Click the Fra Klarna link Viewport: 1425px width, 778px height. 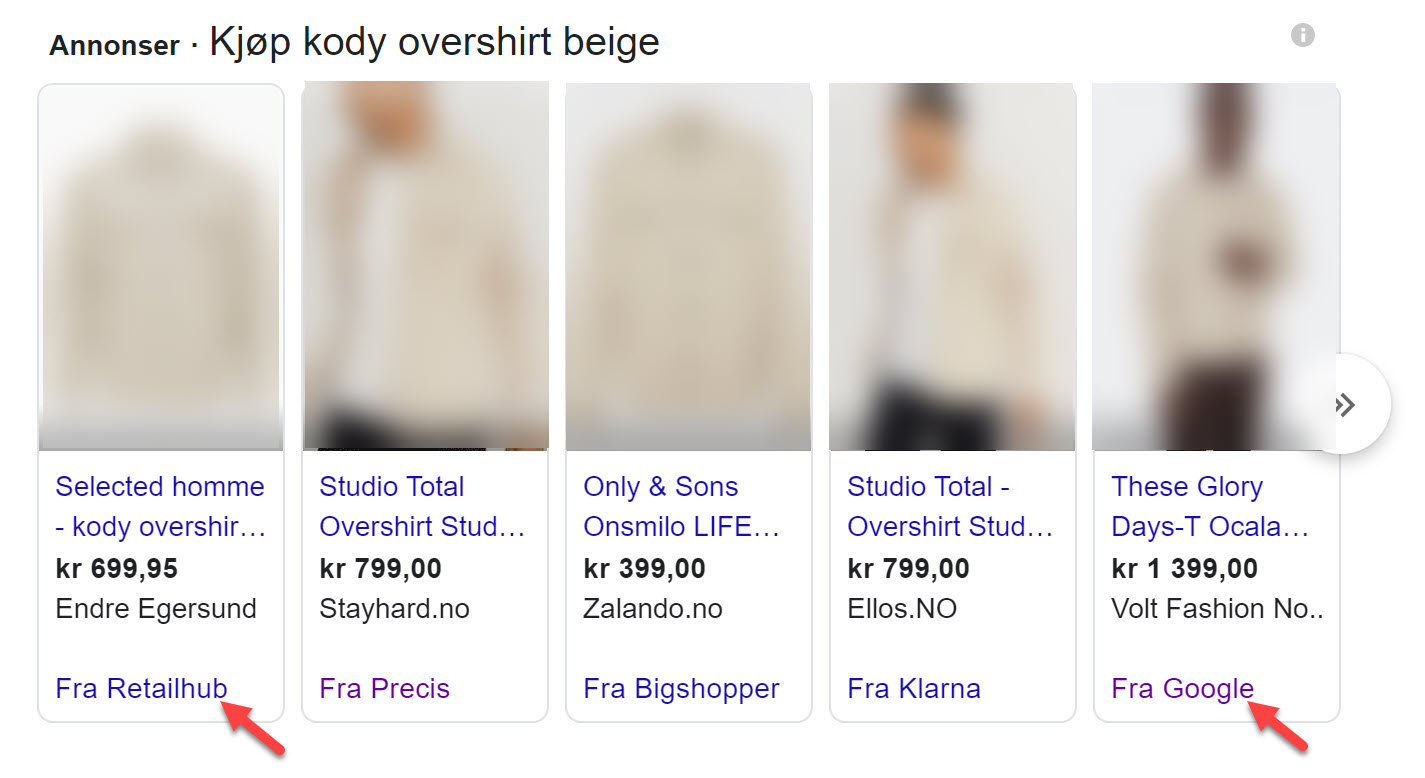click(x=913, y=688)
